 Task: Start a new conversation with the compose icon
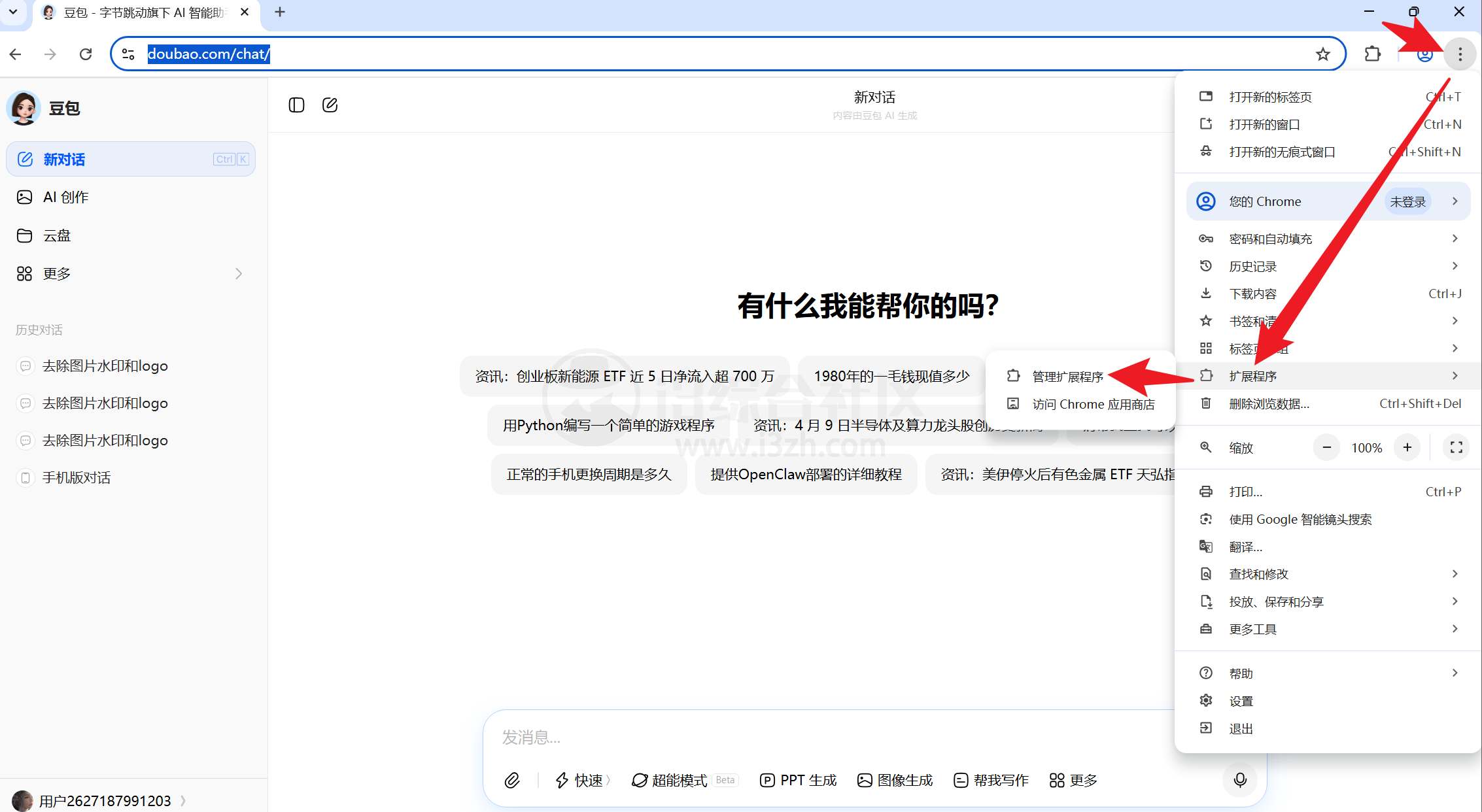tap(330, 105)
